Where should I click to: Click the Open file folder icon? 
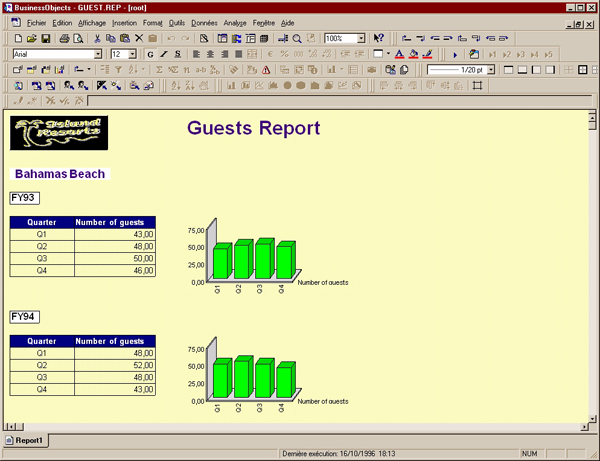pos(32,38)
